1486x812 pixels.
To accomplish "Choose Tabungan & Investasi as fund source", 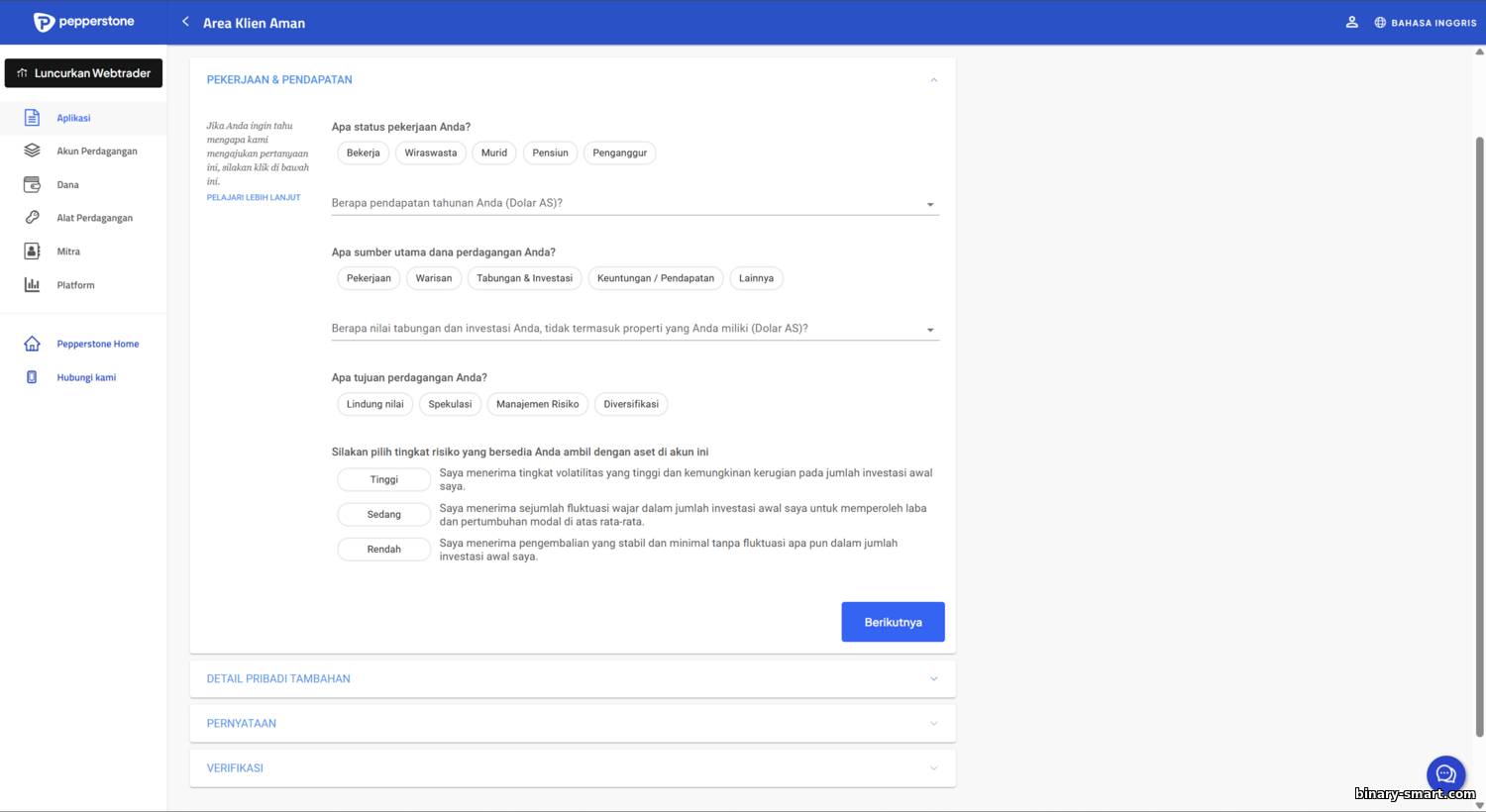I will coord(524,278).
